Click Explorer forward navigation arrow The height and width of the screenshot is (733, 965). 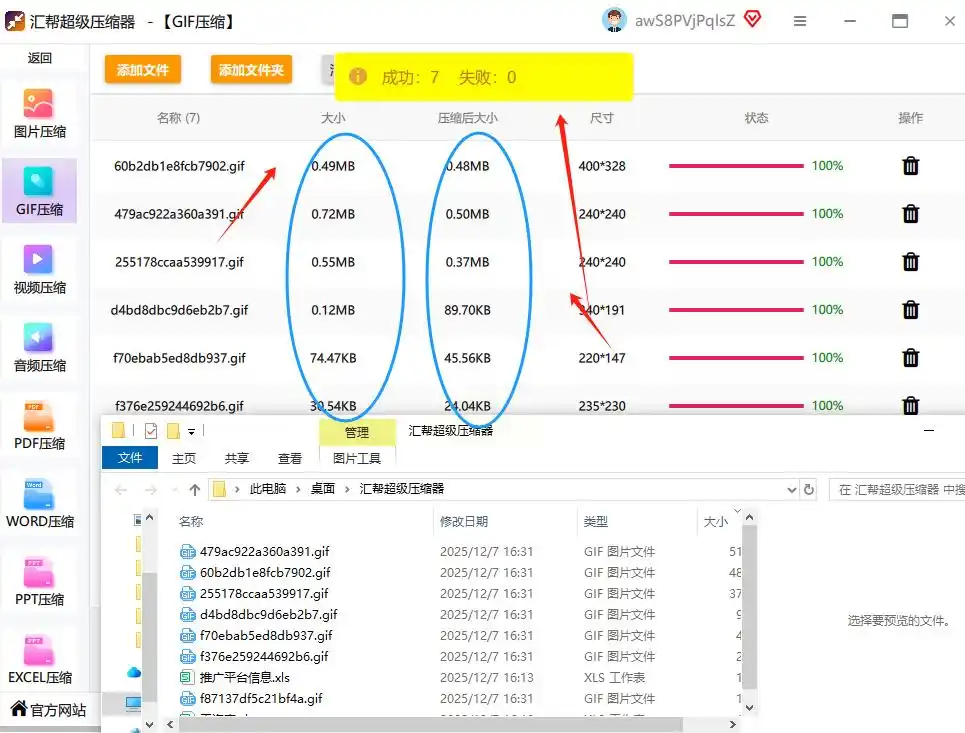coord(151,490)
